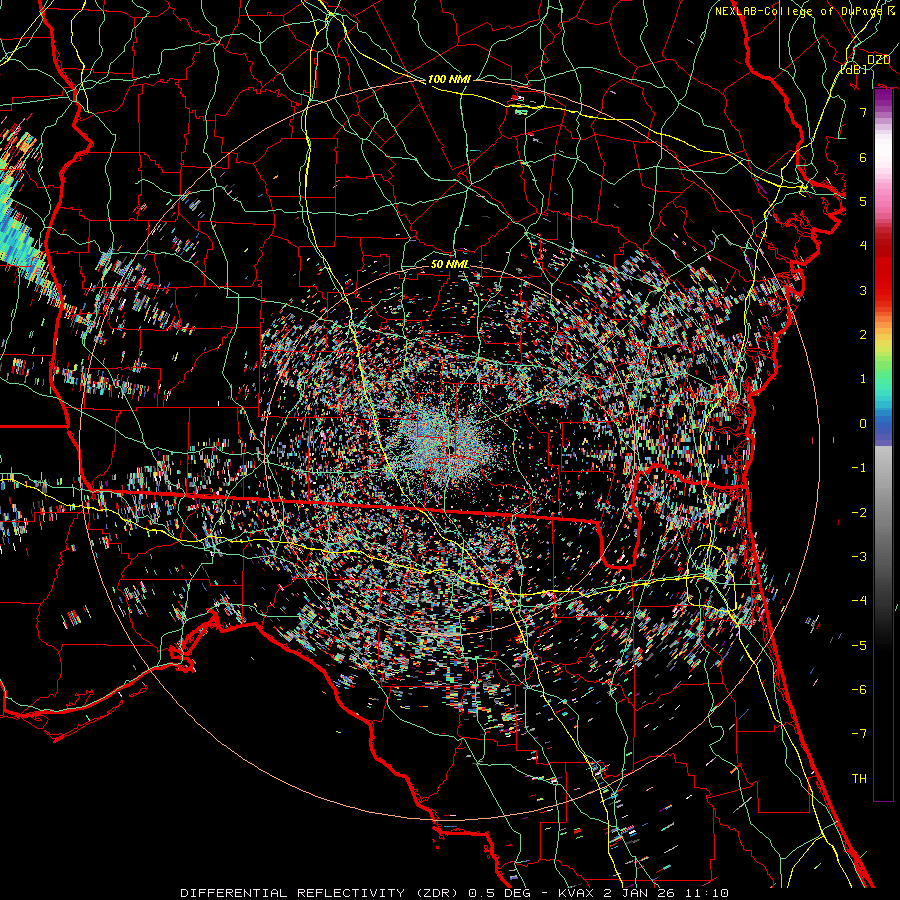
Task: Click the KVAX radar site identifier
Action: click(576, 893)
